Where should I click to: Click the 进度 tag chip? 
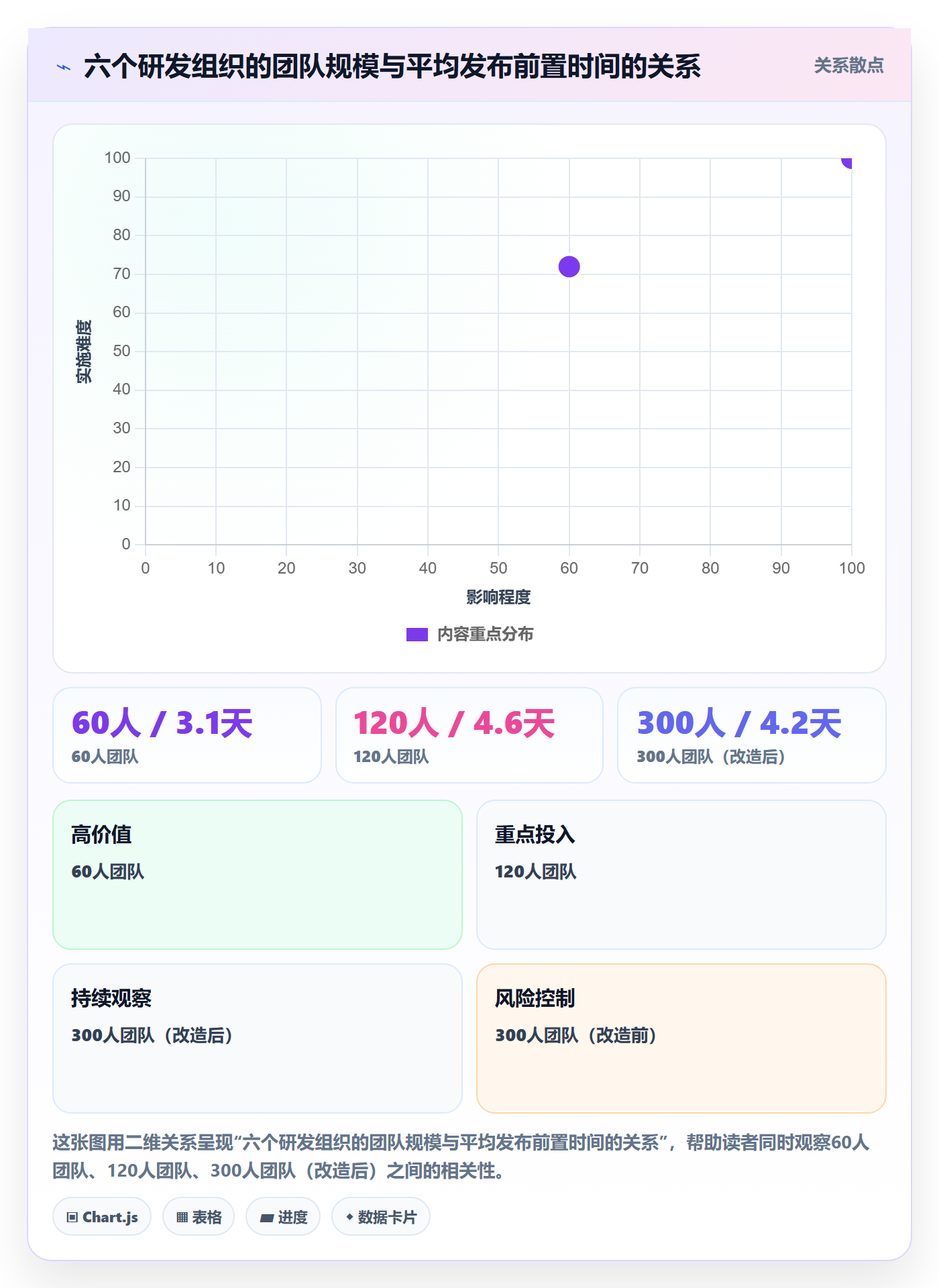[x=283, y=1217]
